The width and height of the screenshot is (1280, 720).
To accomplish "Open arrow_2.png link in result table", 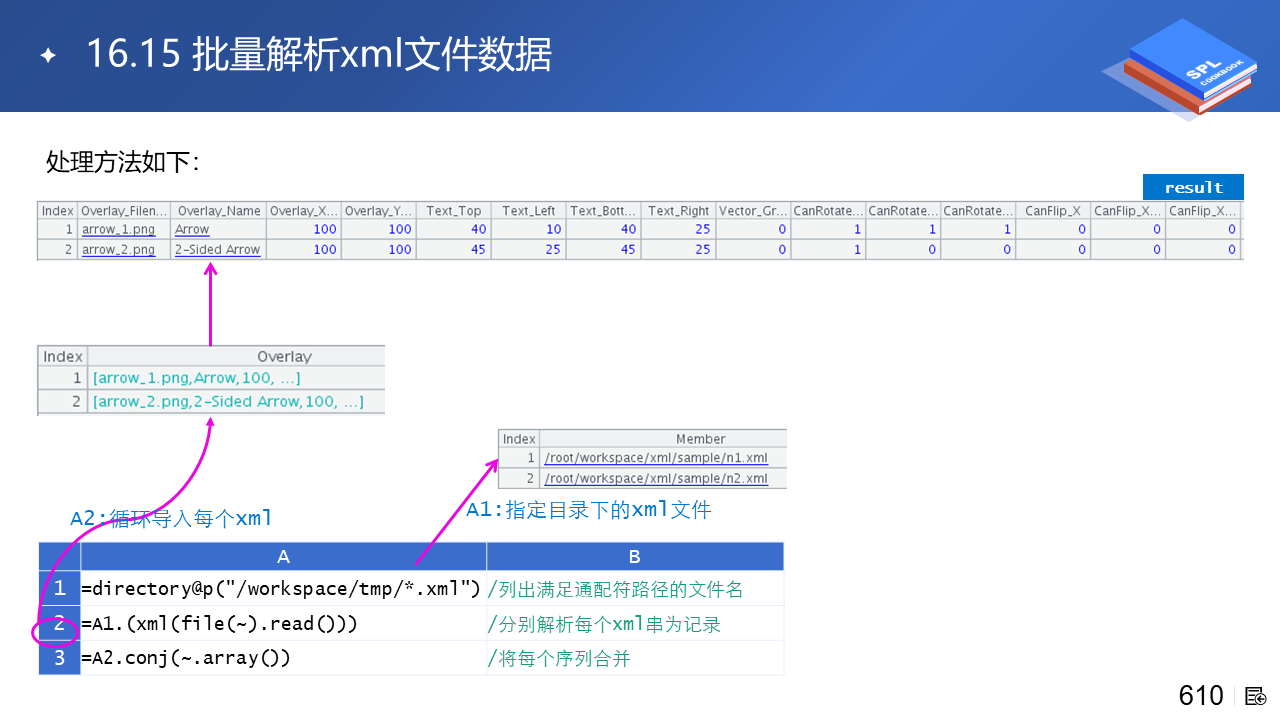I will [x=118, y=249].
